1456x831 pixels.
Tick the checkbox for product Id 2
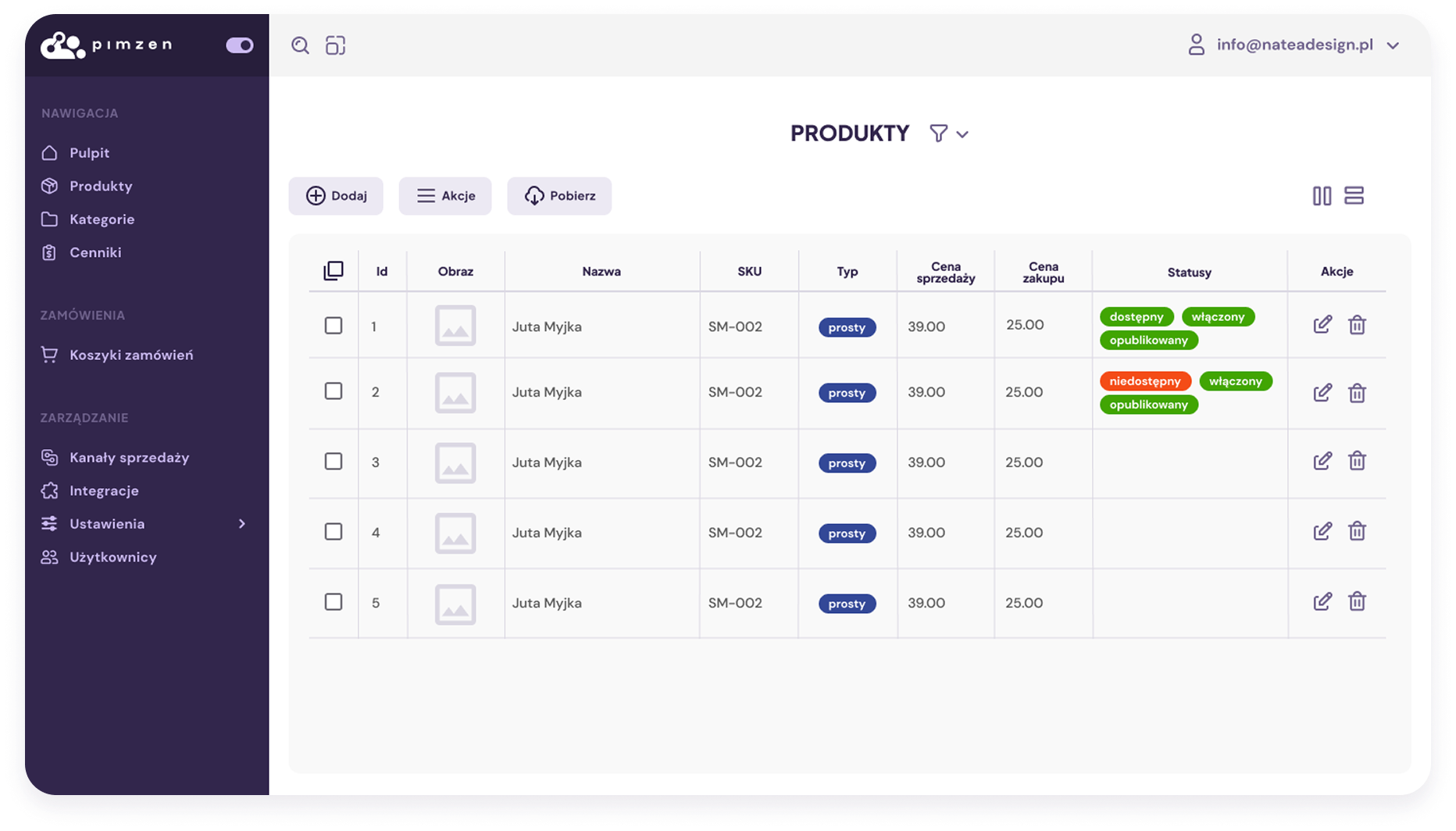(x=334, y=391)
